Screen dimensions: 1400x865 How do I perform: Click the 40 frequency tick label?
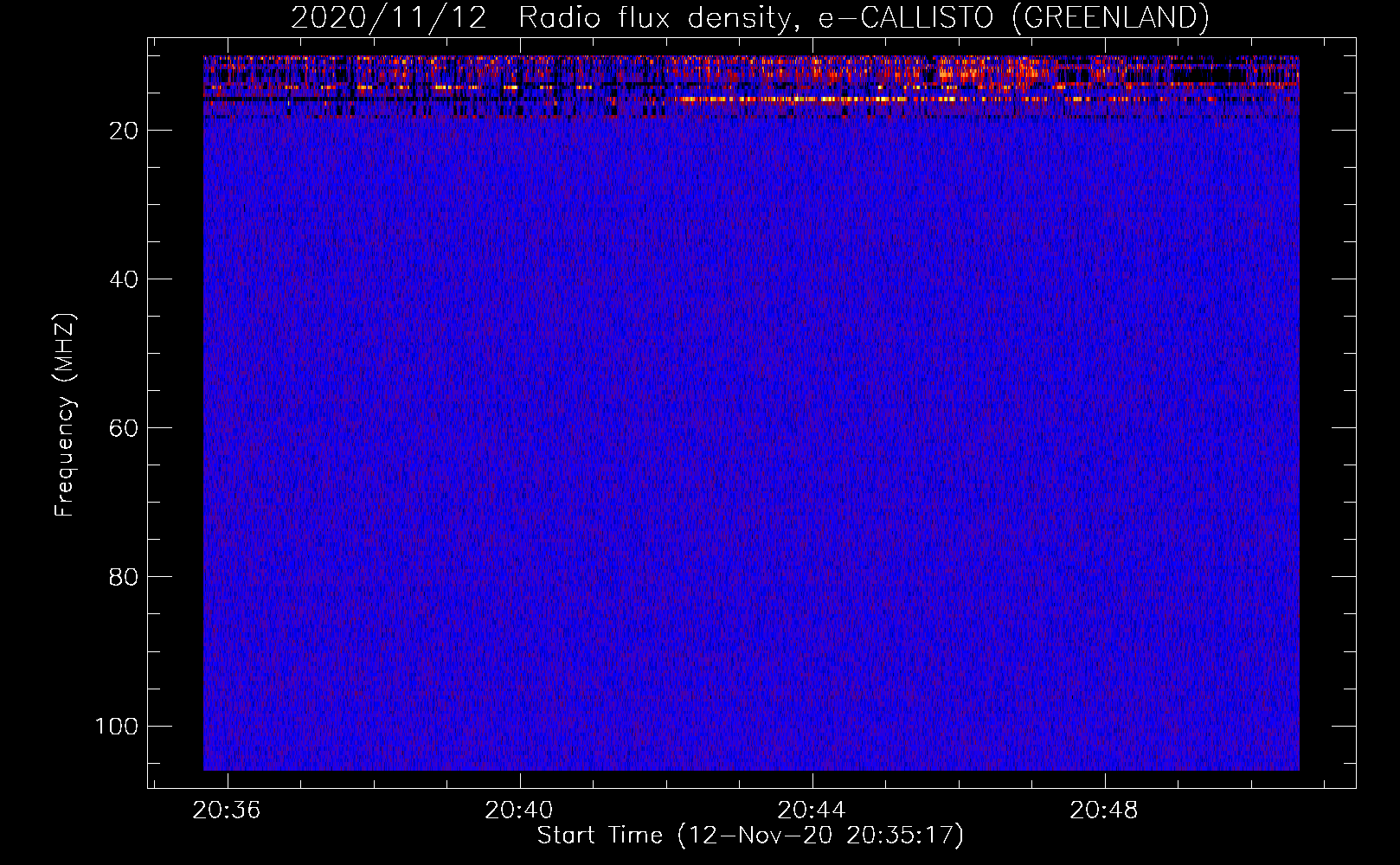124,279
